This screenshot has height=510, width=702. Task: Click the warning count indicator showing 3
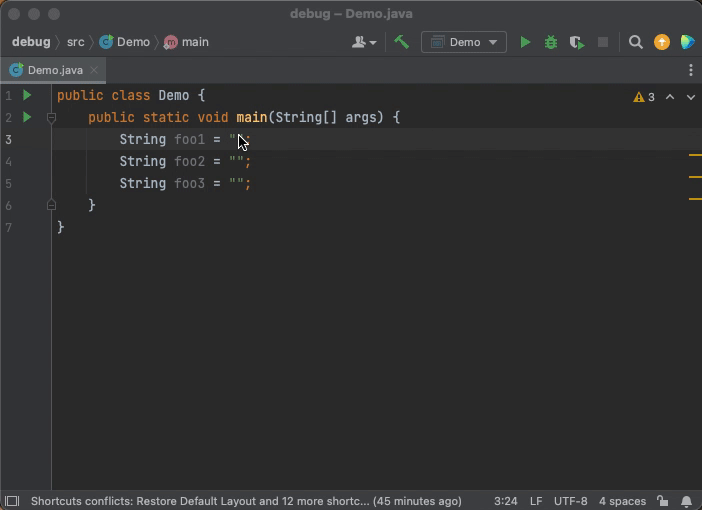[x=644, y=97]
